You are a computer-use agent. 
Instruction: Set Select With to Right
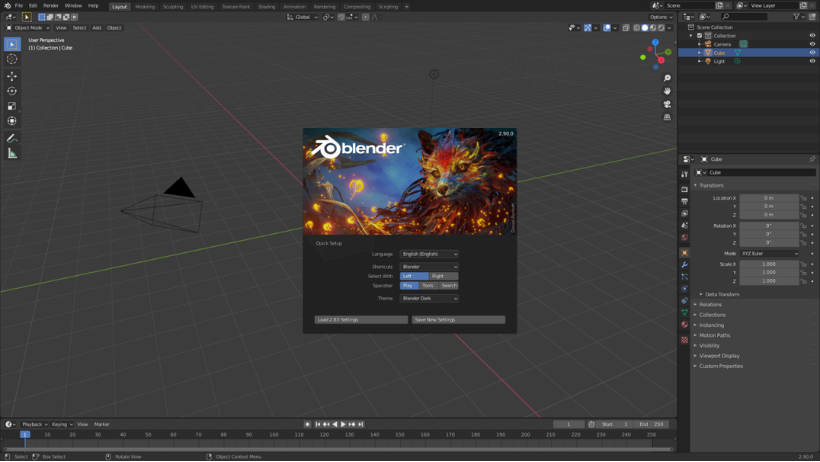point(443,276)
